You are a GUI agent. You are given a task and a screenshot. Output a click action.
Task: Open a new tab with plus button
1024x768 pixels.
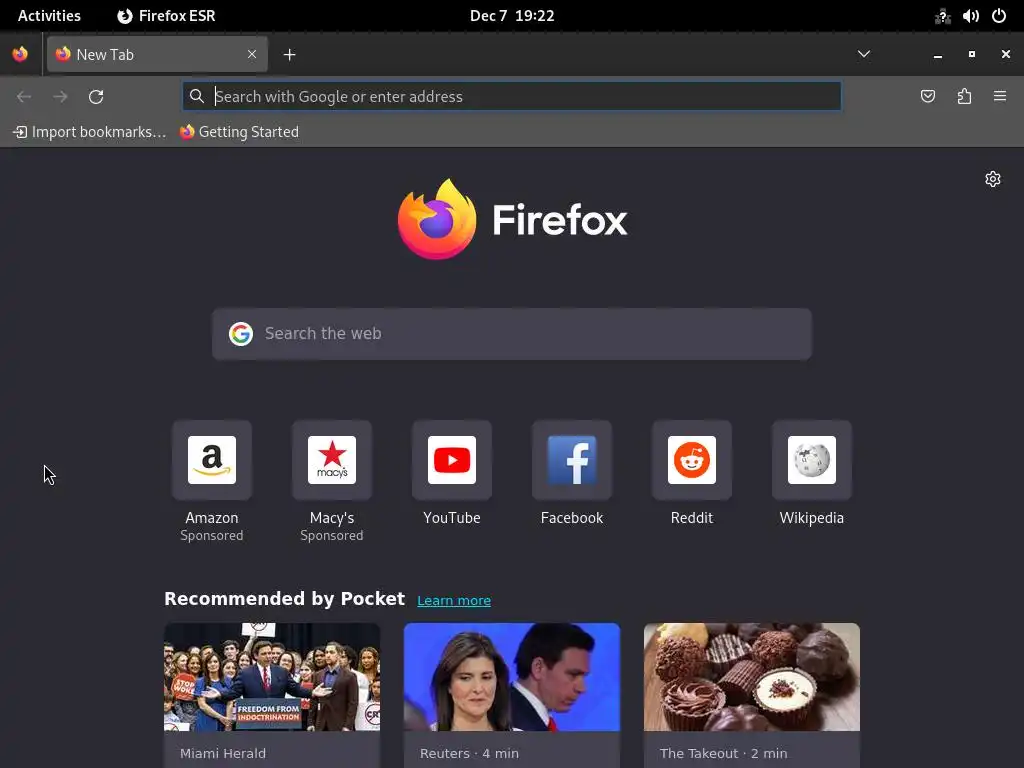click(x=289, y=55)
